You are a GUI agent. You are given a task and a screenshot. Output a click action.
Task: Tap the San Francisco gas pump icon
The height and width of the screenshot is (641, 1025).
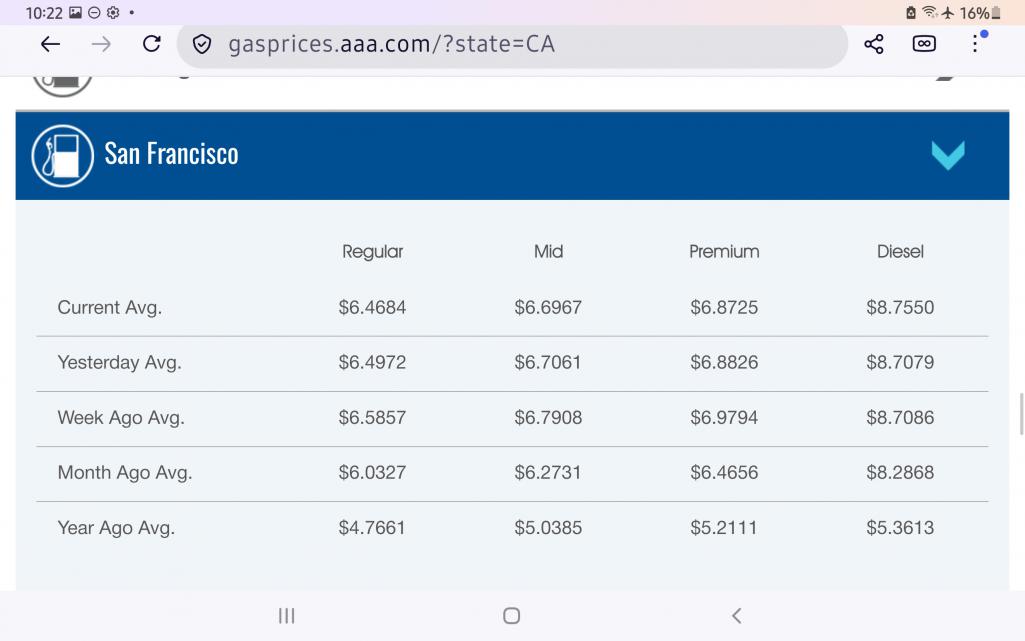pos(63,156)
